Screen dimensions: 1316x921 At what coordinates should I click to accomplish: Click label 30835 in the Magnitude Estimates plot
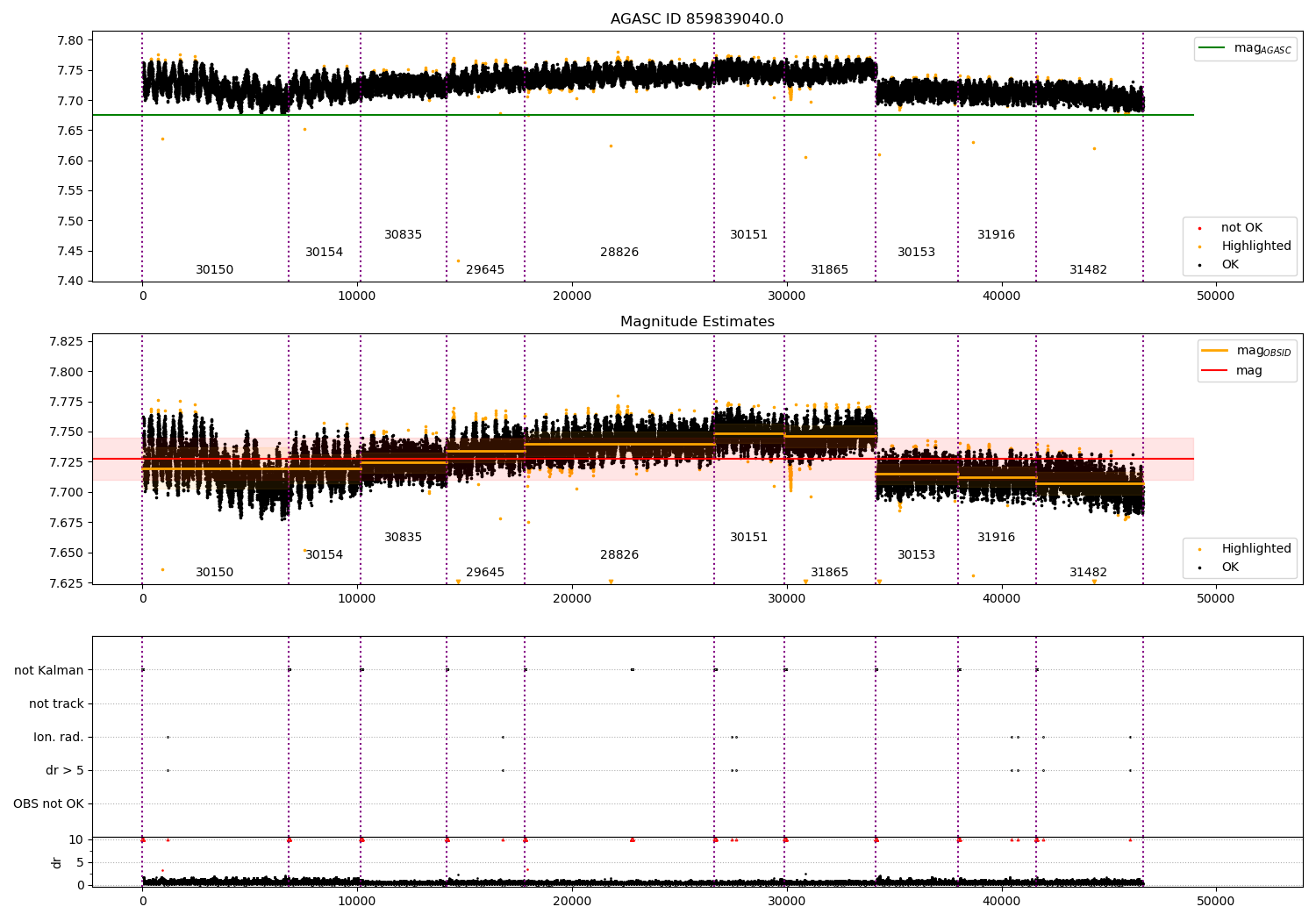[403, 538]
